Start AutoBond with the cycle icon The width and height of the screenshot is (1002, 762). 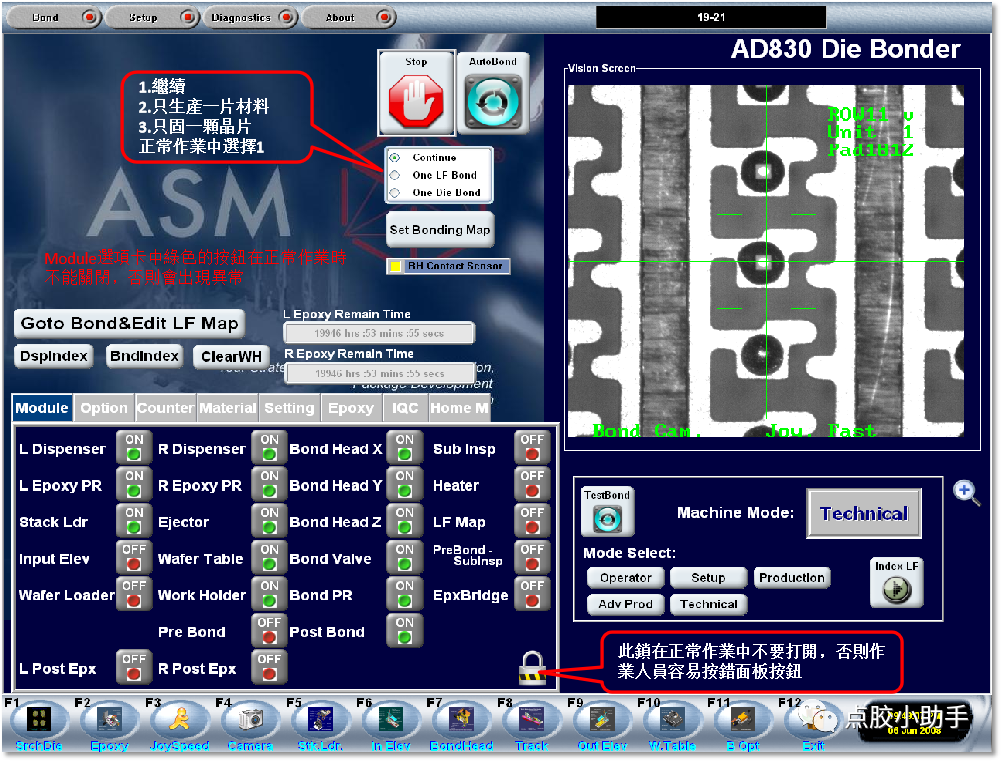click(x=493, y=100)
